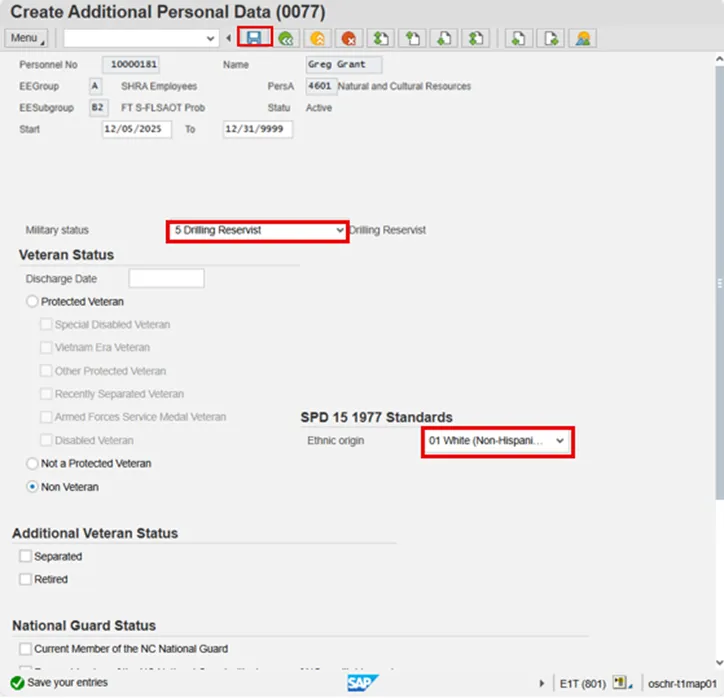
Task: Click the Save your entries message
Action: pos(67,682)
